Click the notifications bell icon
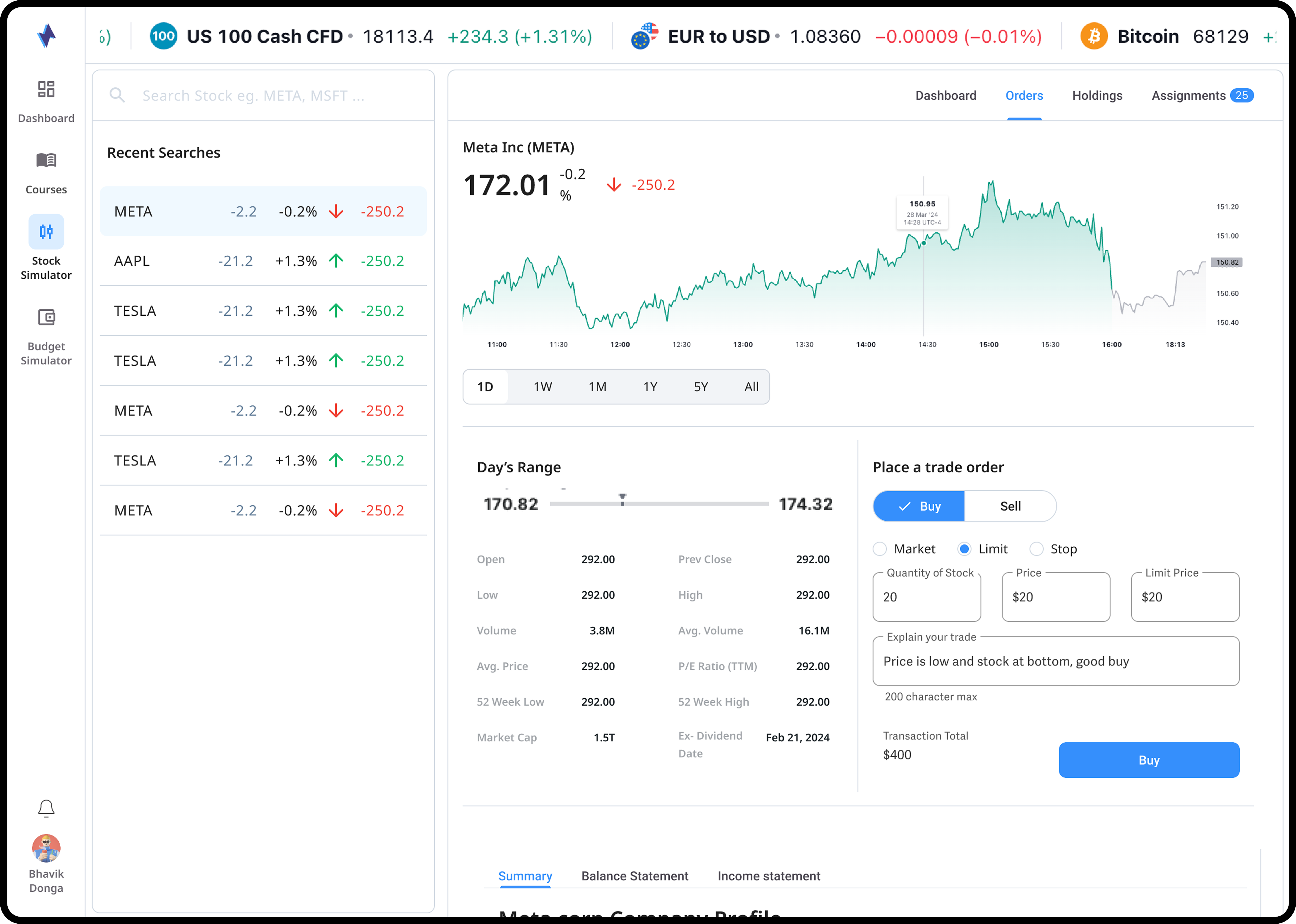Image resolution: width=1296 pixels, height=924 pixels. point(46,808)
